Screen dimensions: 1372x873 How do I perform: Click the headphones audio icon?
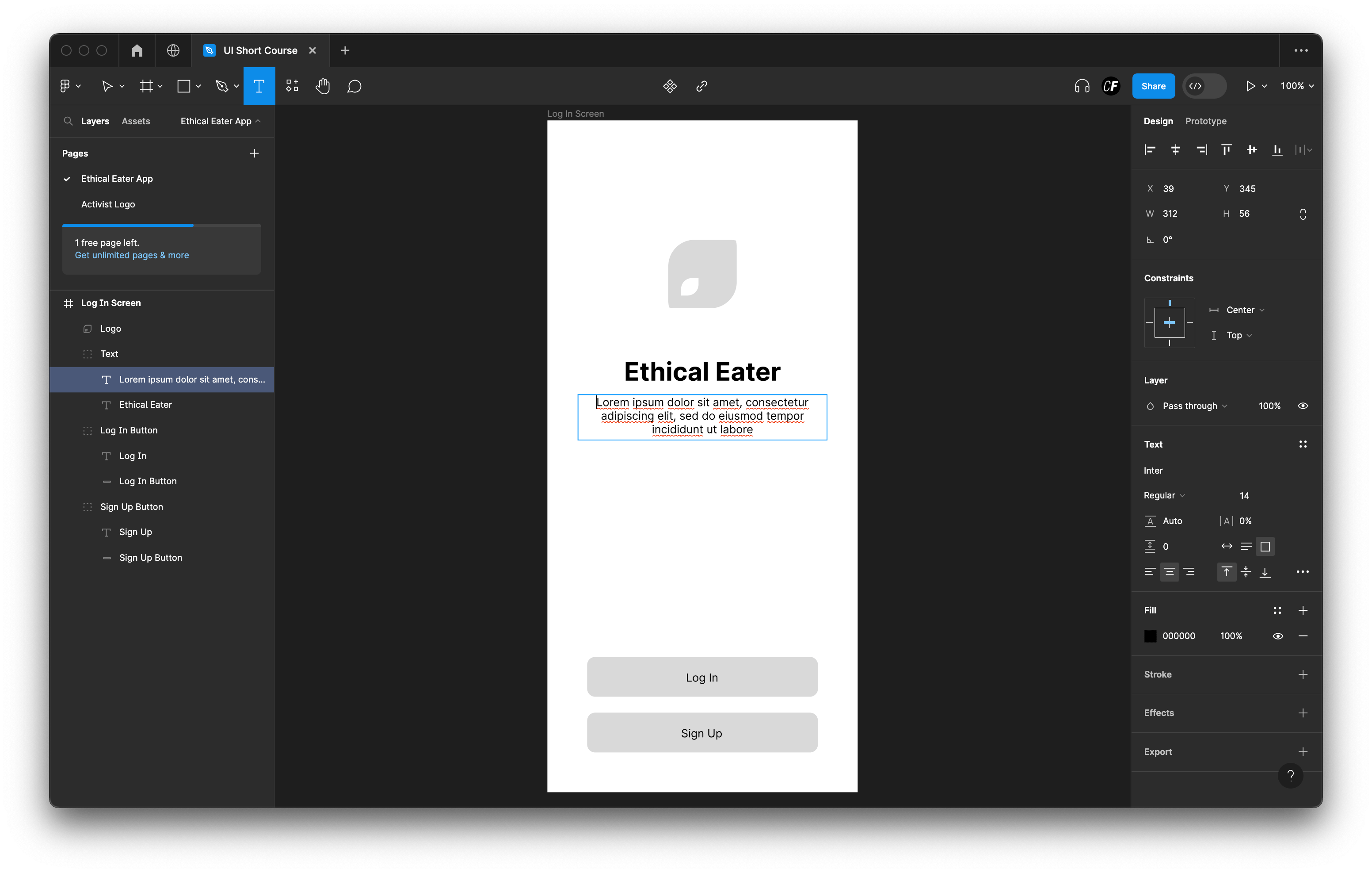(x=1082, y=86)
